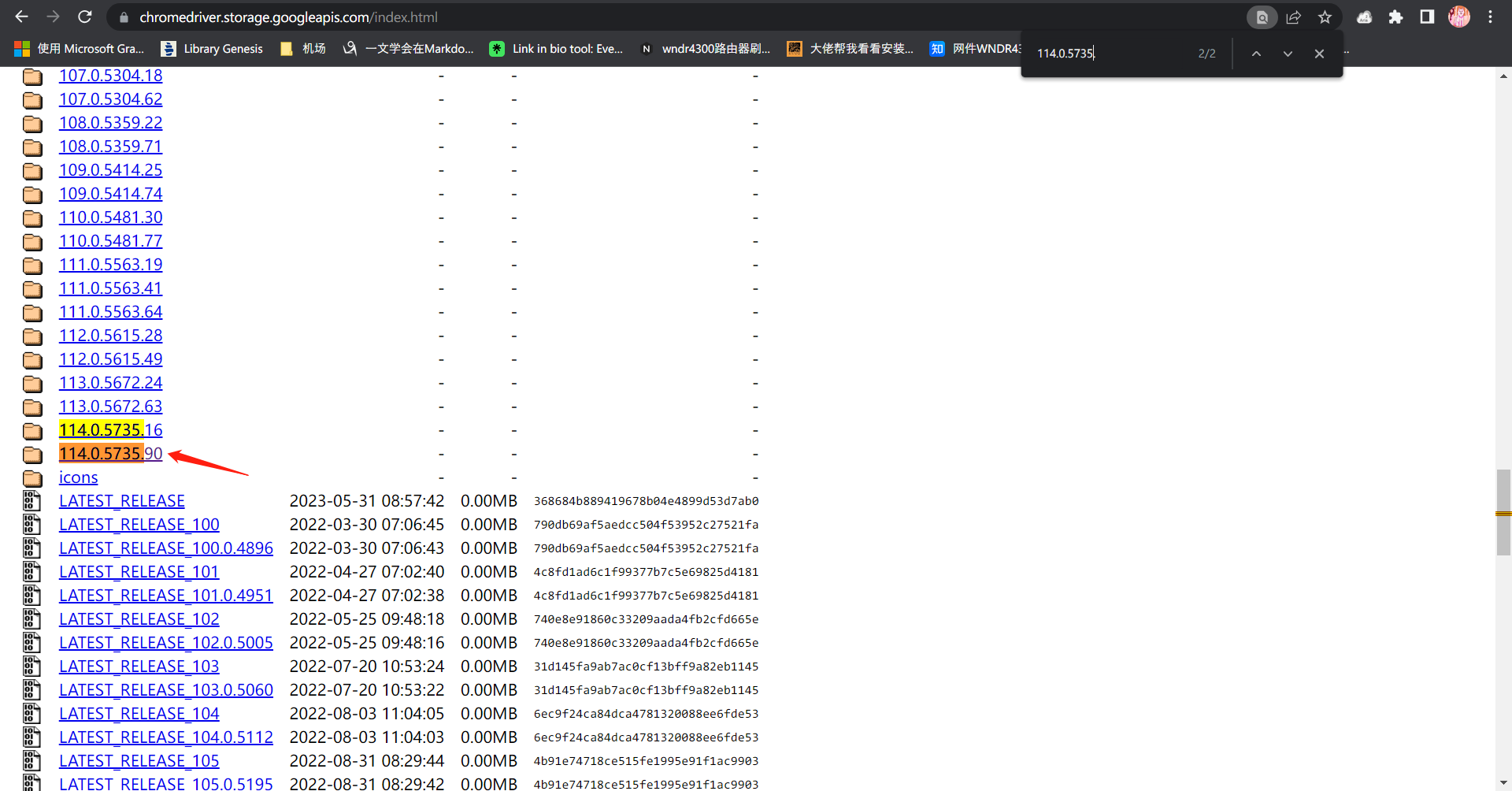The width and height of the screenshot is (1512, 791).
Task: Bookmark this page with the star icon
Action: click(x=1325, y=17)
